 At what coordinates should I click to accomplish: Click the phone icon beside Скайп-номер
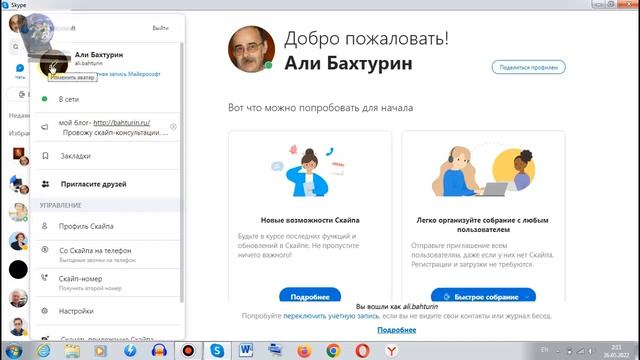pos(44,278)
